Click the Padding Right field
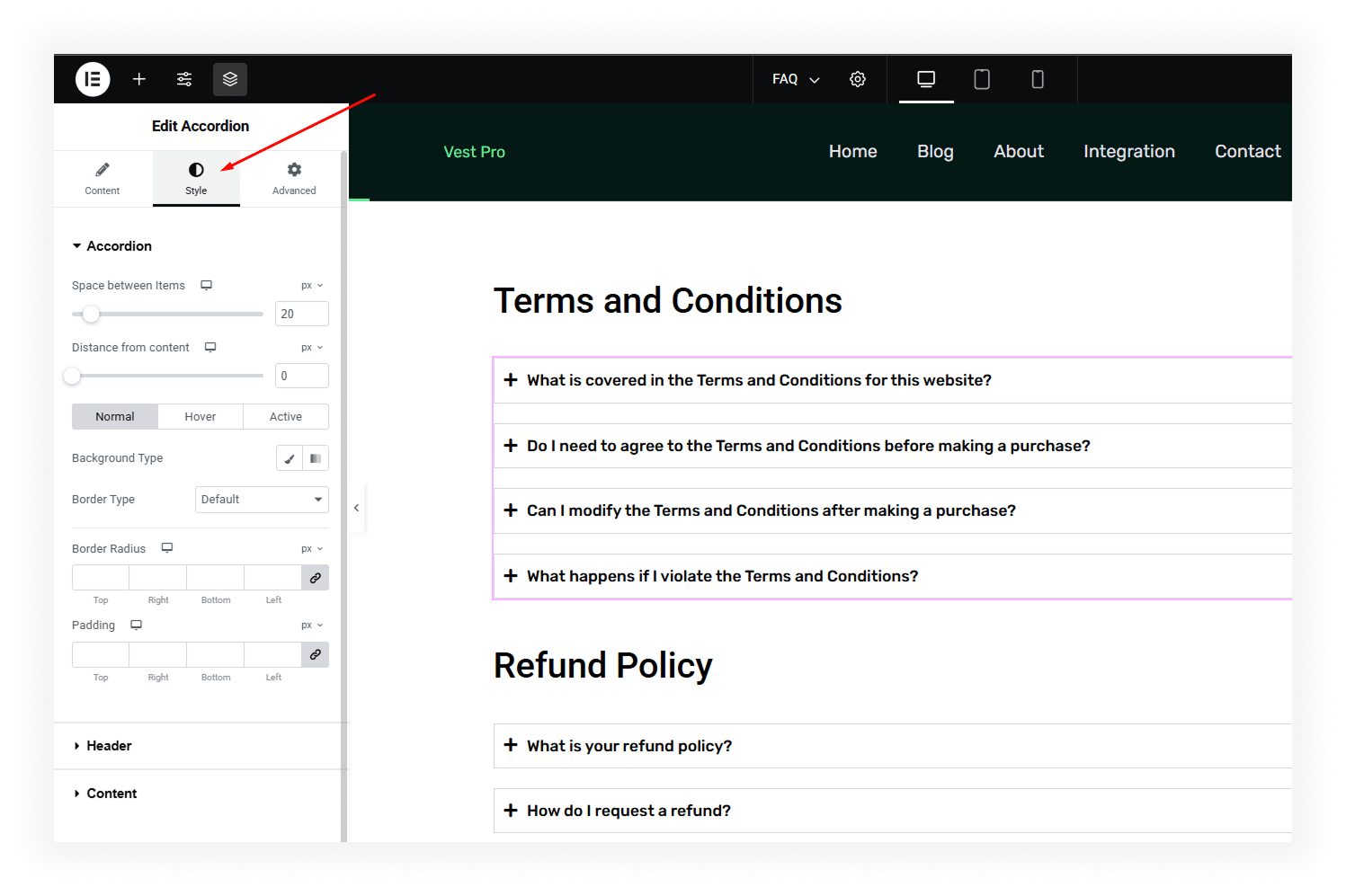 [x=158, y=654]
